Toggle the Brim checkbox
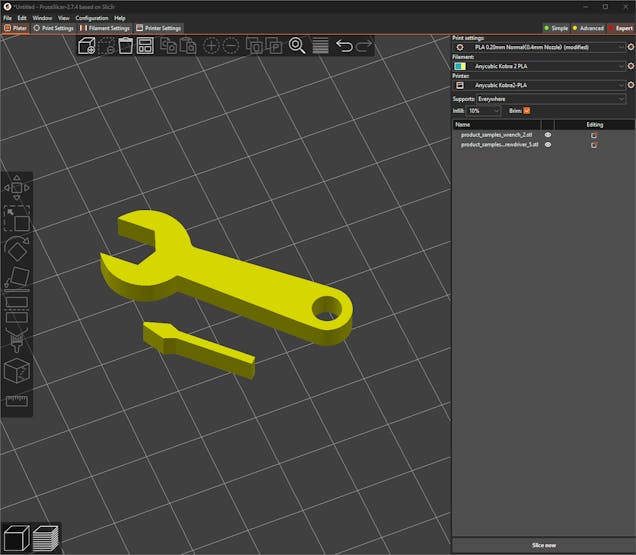The image size is (636, 555). (x=526, y=110)
